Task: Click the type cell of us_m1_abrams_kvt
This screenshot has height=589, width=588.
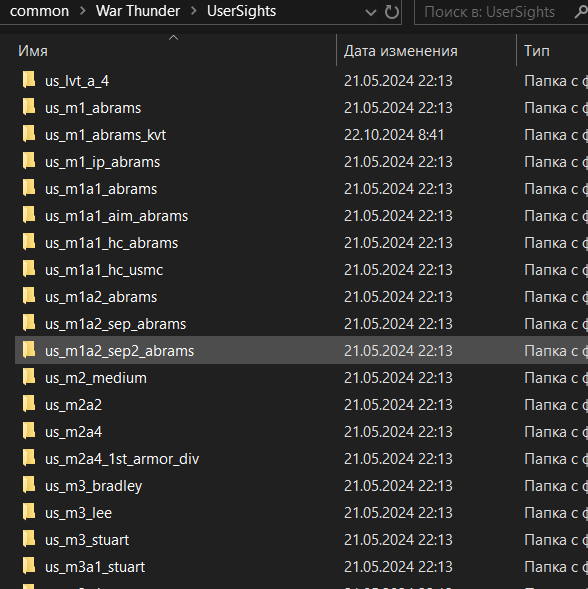Action: point(556,135)
